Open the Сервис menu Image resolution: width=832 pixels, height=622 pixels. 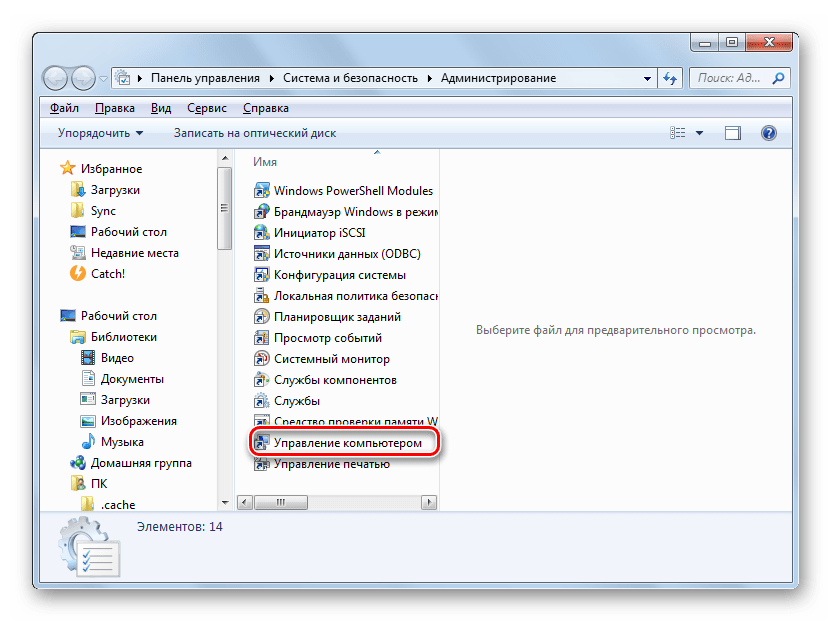(x=205, y=108)
